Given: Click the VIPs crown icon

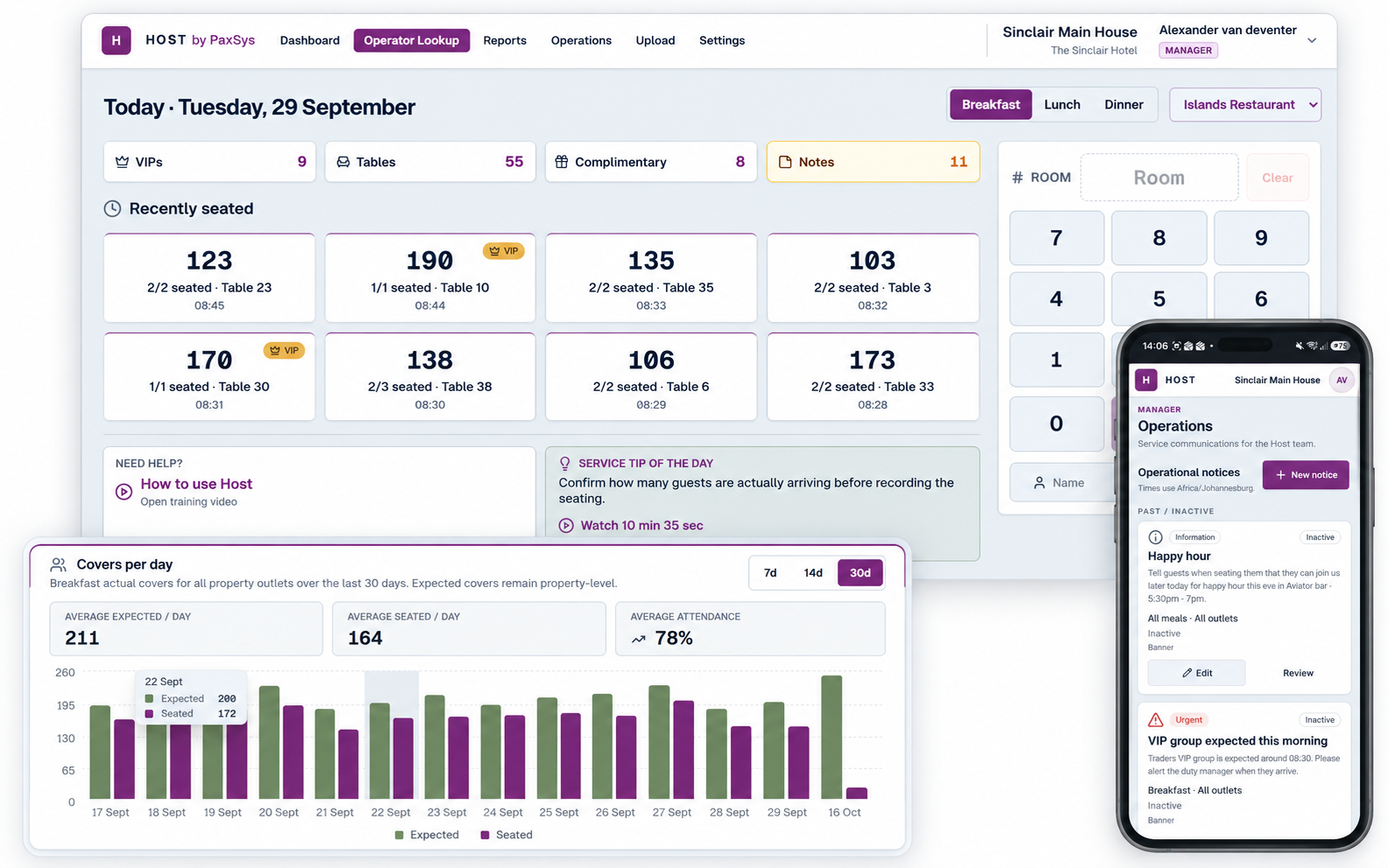Looking at the screenshot, I should pos(123,162).
